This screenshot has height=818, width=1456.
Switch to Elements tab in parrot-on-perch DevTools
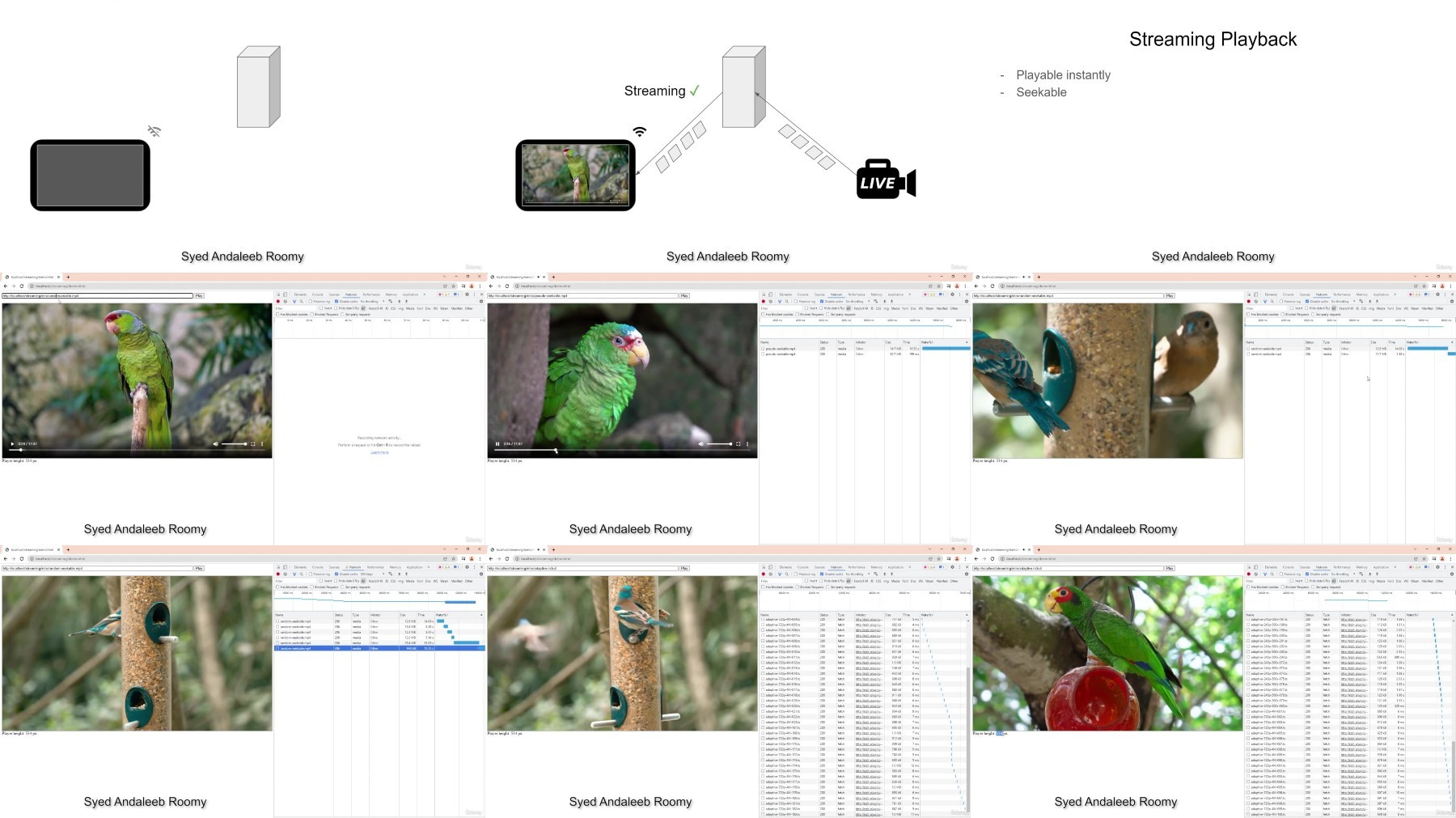(300, 295)
